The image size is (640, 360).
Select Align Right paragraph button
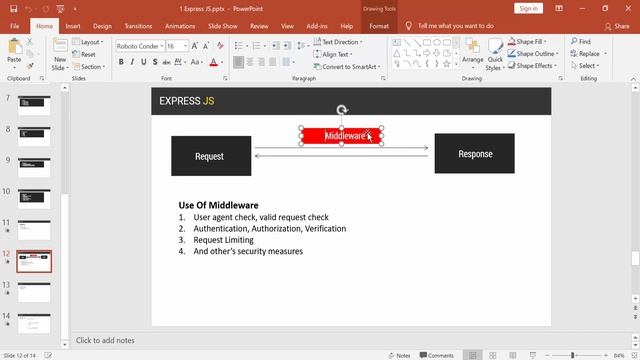(261, 62)
